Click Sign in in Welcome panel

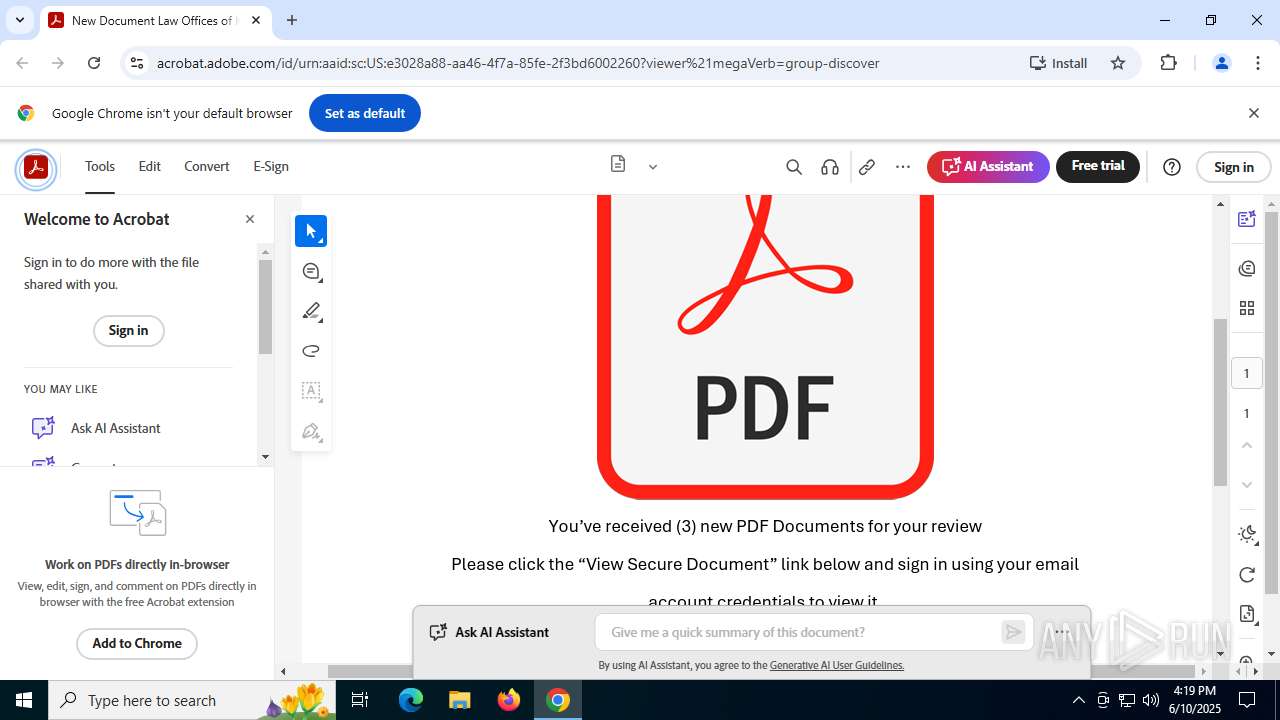point(128,331)
